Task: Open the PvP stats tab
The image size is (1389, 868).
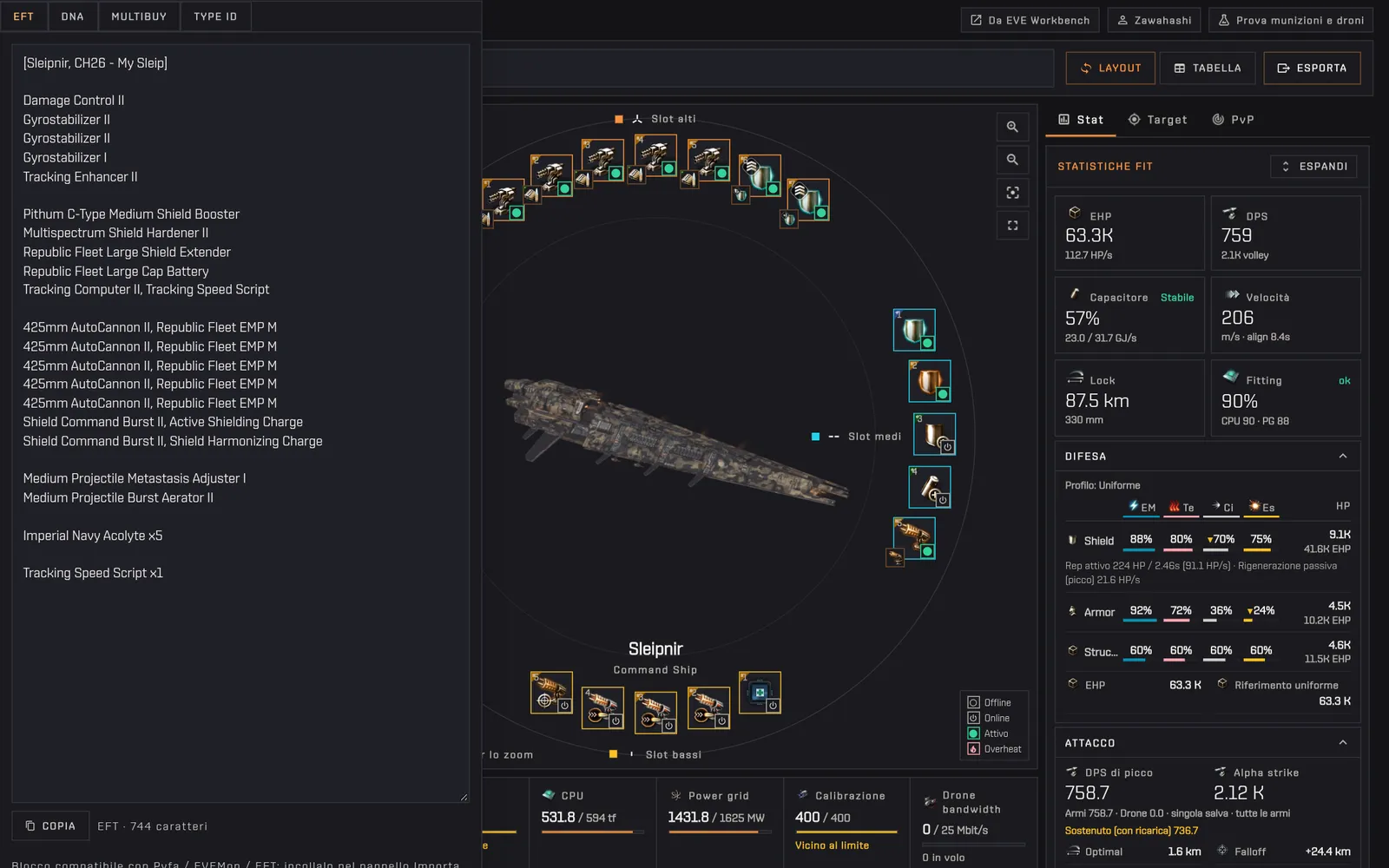Action: click(1233, 120)
